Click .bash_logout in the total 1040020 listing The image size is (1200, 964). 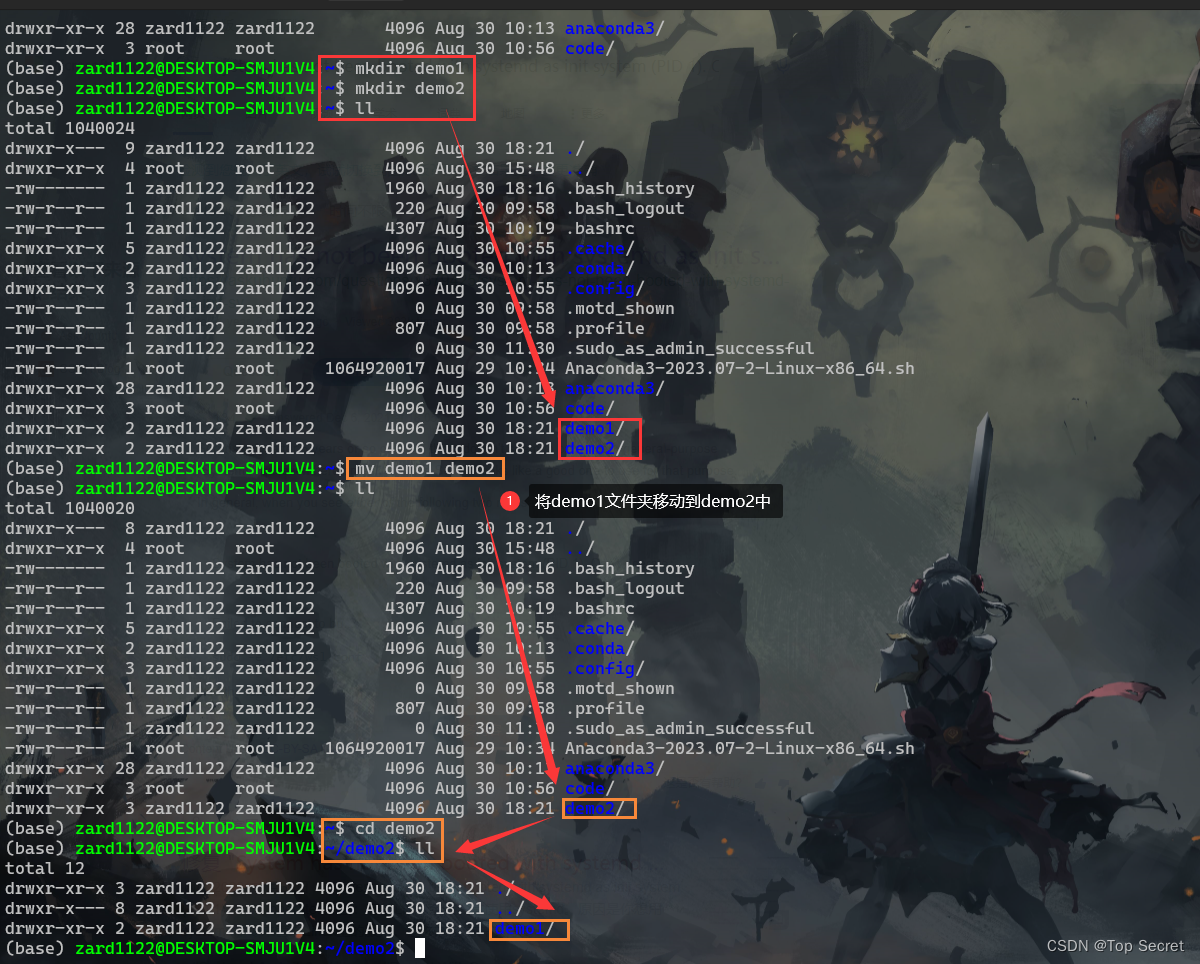point(625,588)
